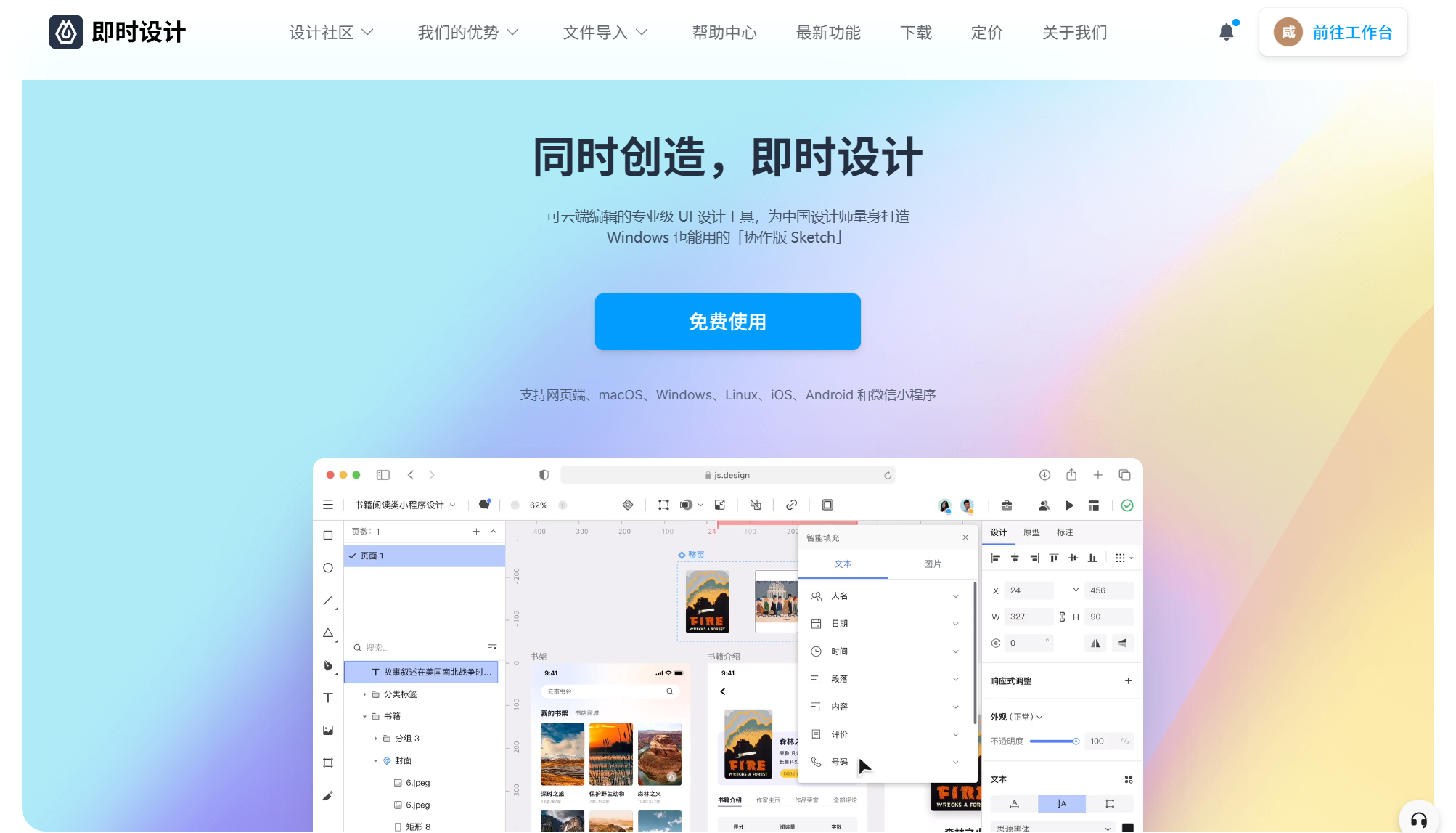Adjust the 不透明度 opacity slider
This screenshot has height=833, width=1456.
tap(1053, 741)
